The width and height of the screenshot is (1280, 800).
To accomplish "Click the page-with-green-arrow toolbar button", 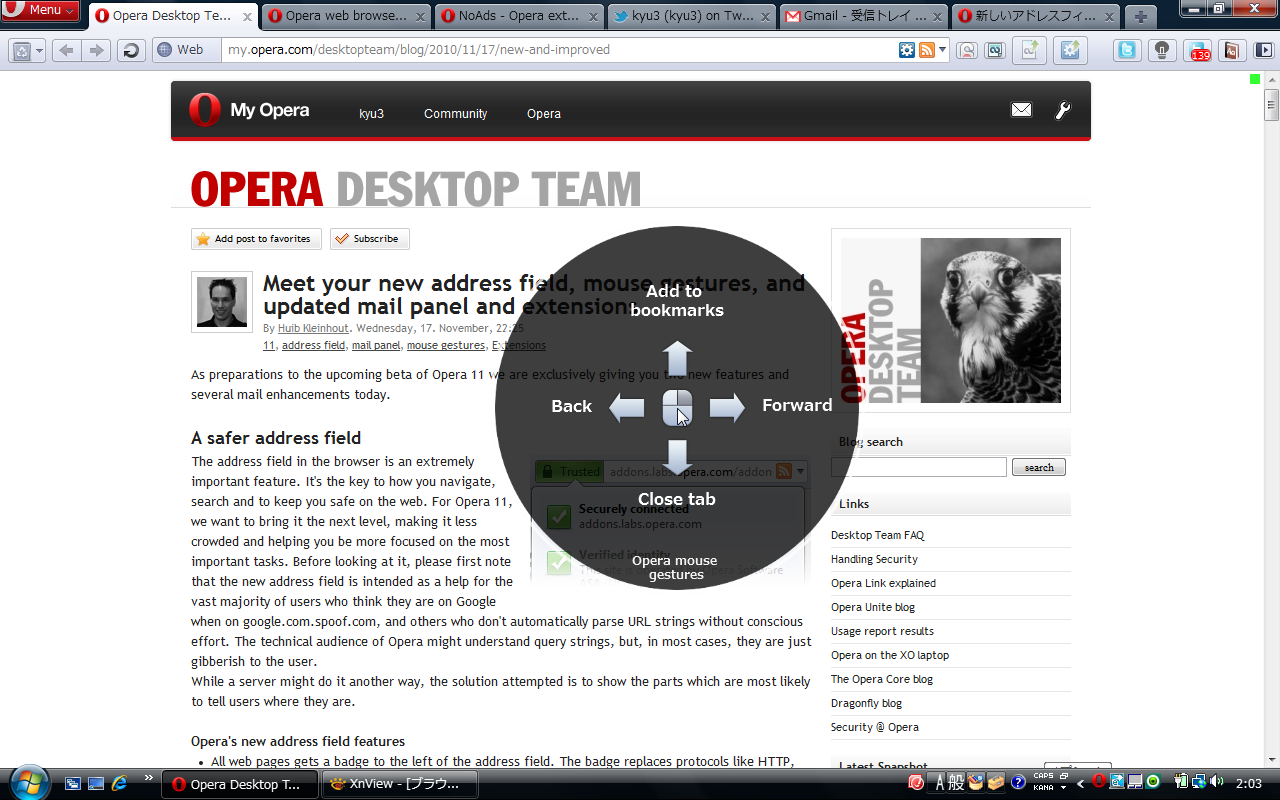I will tap(1029, 50).
